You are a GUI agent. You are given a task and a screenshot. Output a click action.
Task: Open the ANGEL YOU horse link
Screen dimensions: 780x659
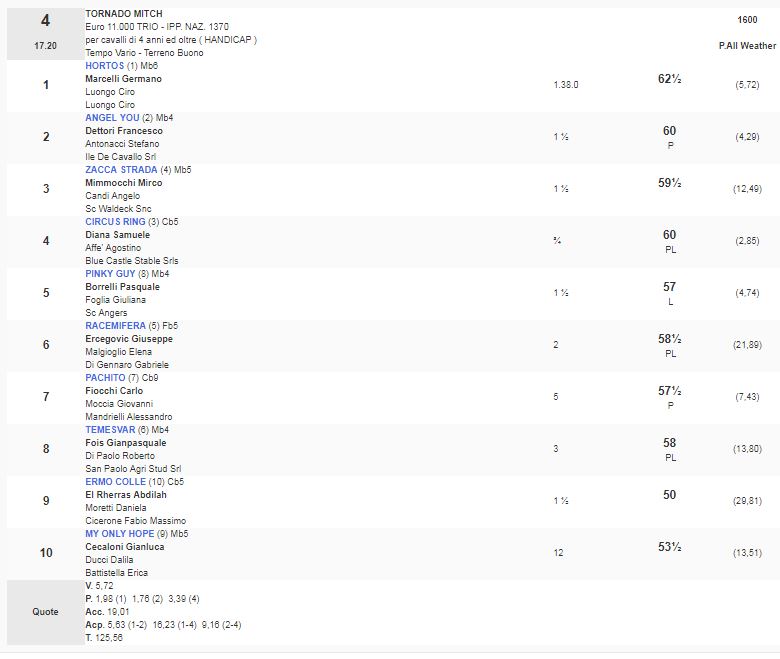point(112,118)
